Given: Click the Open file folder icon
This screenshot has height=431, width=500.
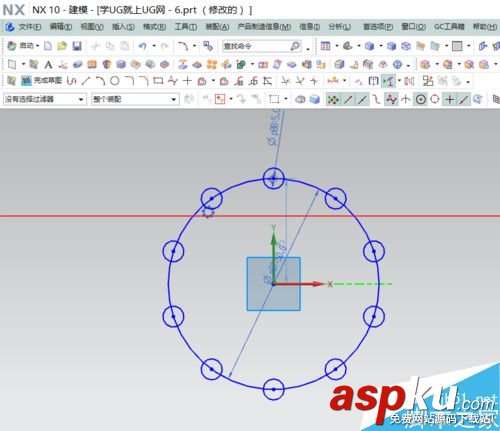Looking at the screenshot, I should [x=62, y=46].
